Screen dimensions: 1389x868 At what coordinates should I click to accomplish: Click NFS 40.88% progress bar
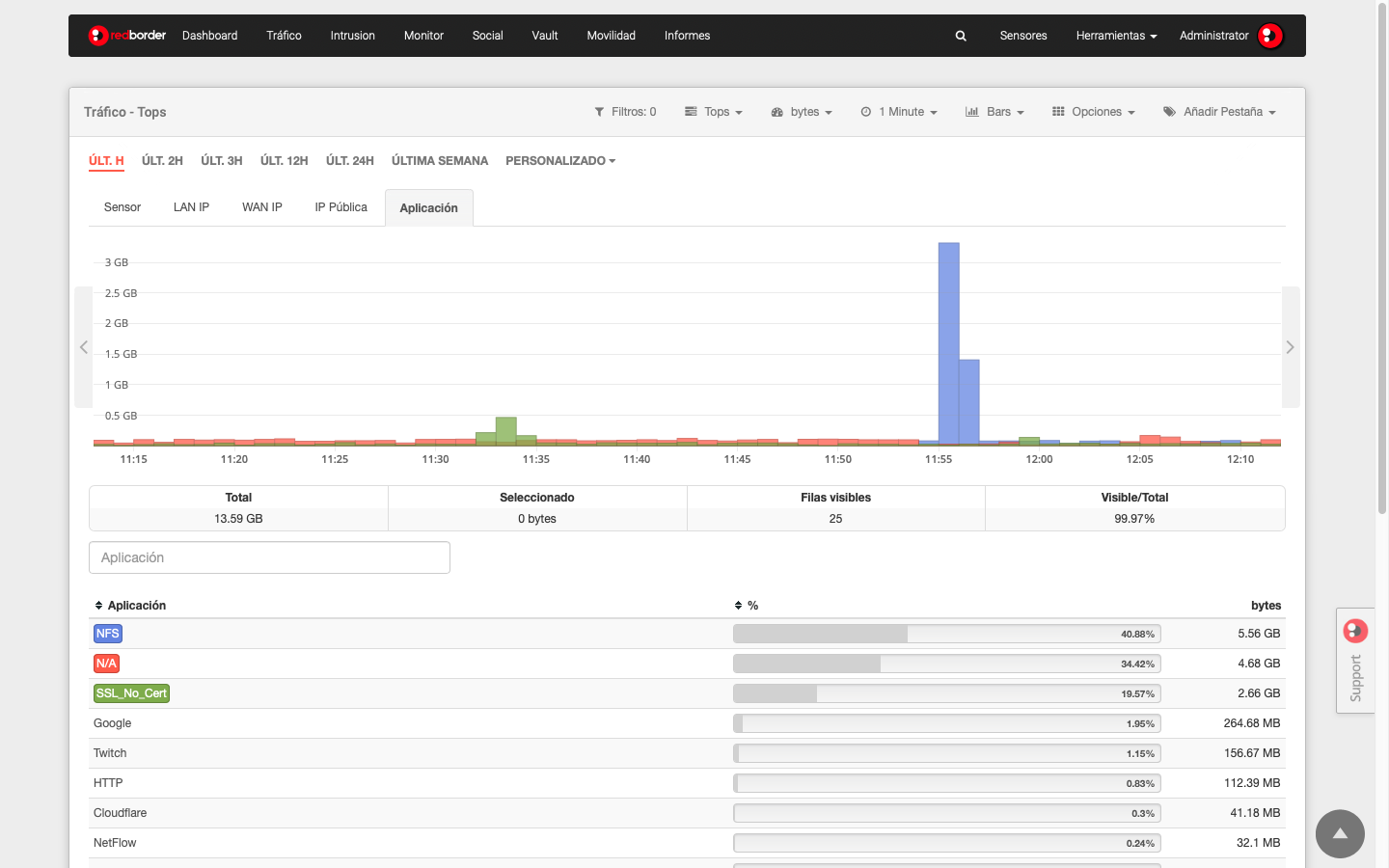tap(947, 634)
